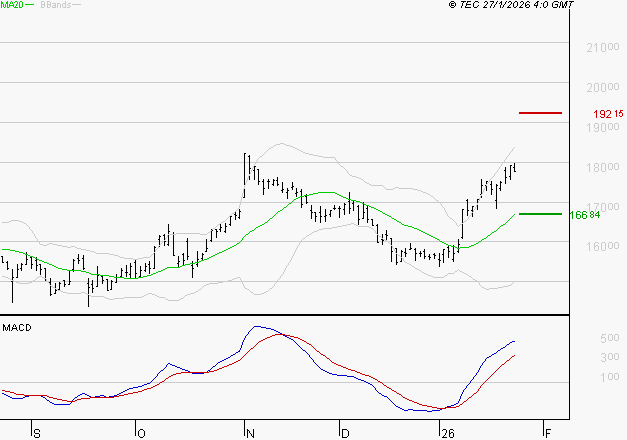Click the N month marker on time axis

coord(250,434)
